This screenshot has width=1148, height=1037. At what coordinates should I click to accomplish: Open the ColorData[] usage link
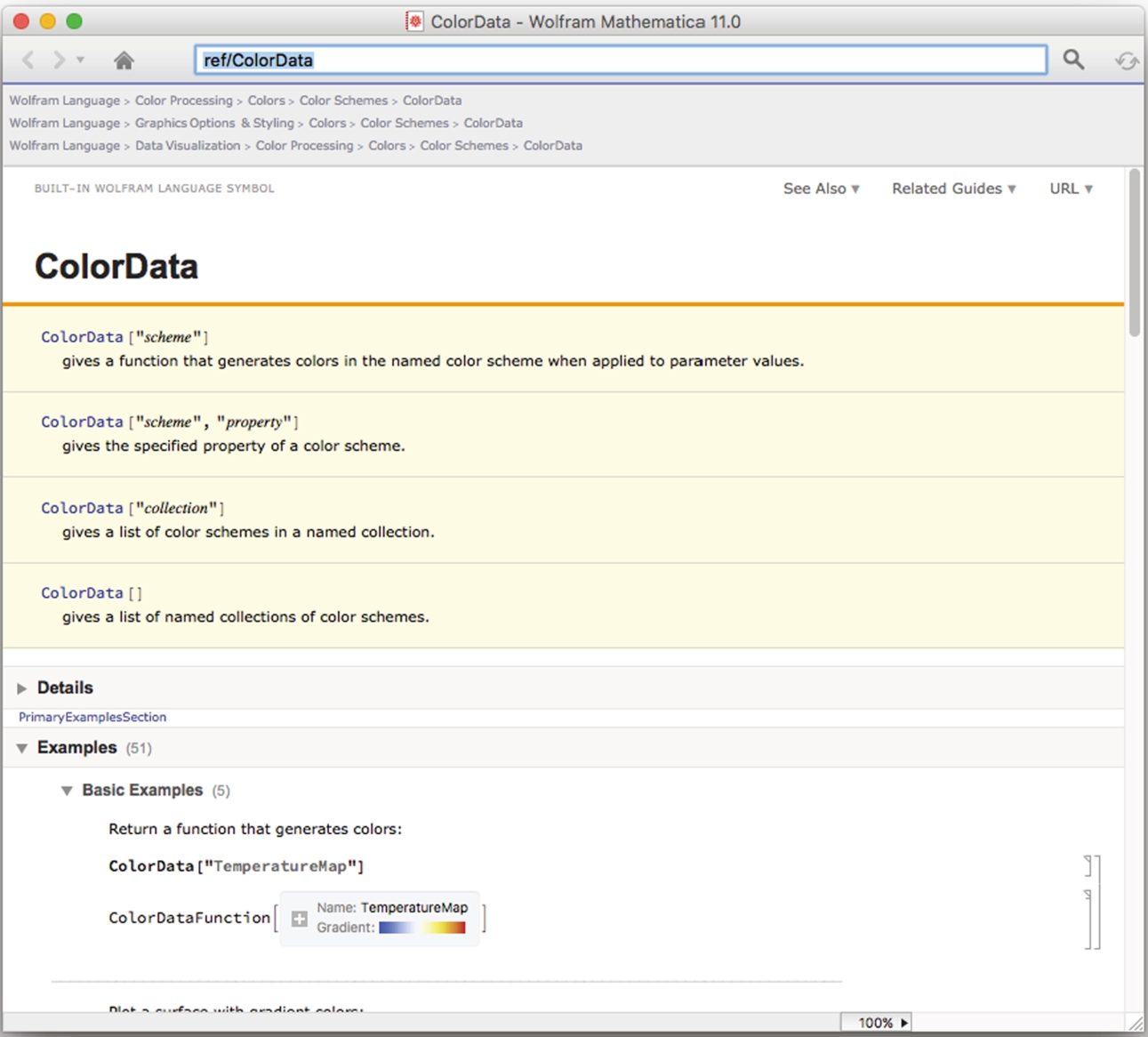(82, 592)
